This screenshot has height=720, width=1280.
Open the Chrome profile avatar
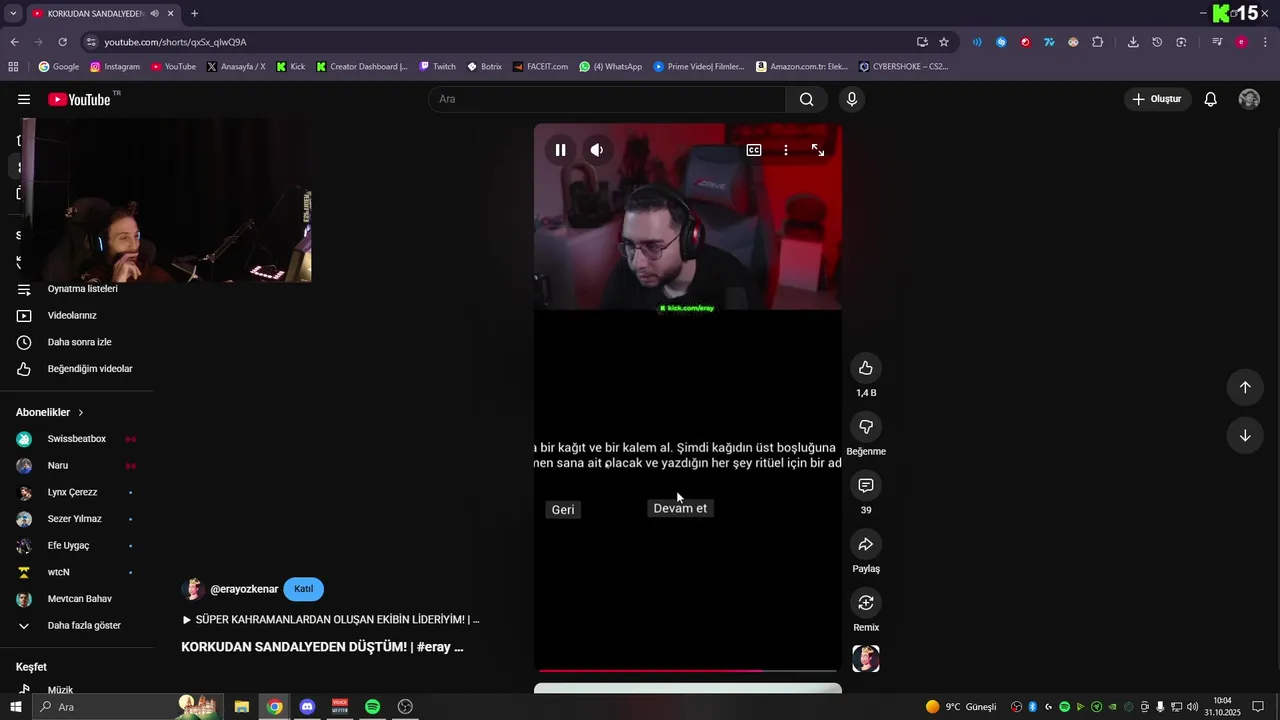pyautogui.click(x=1241, y=42)
